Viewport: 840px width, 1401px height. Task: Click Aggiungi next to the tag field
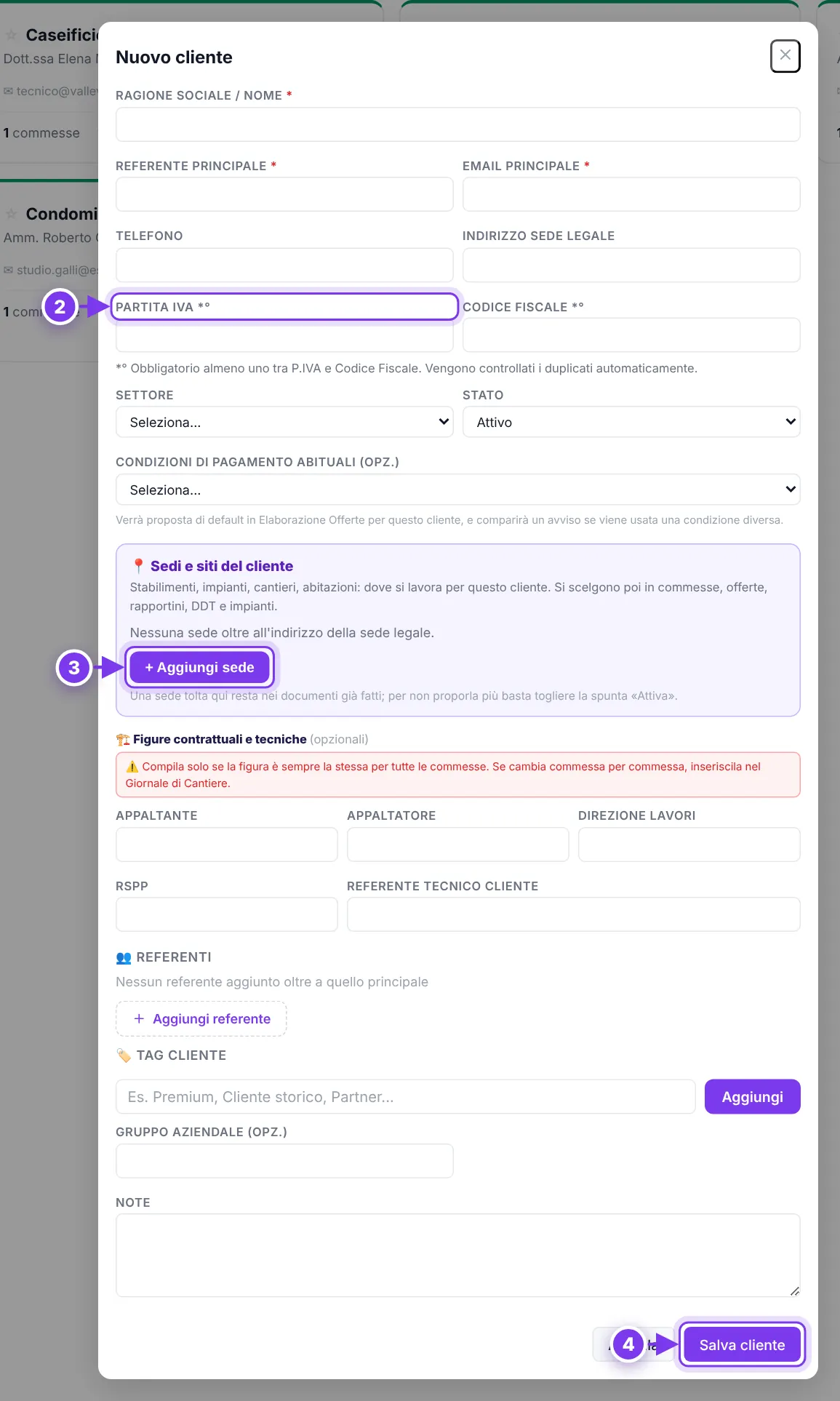click(752, 1097)
